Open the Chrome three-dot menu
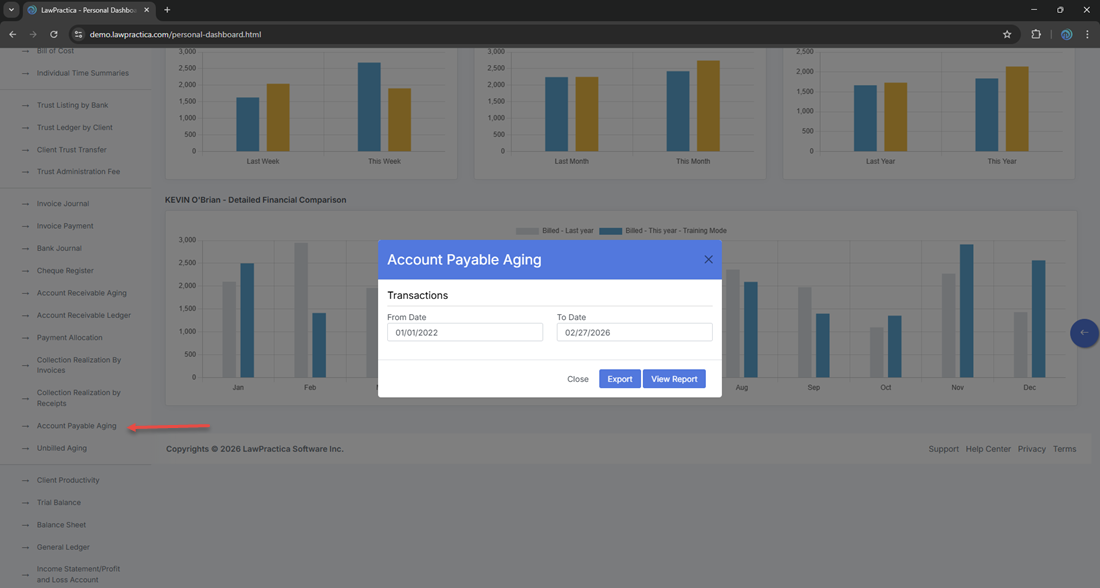The height and width of the screenshot is (588, 1100). click(x=1087, y=34)
